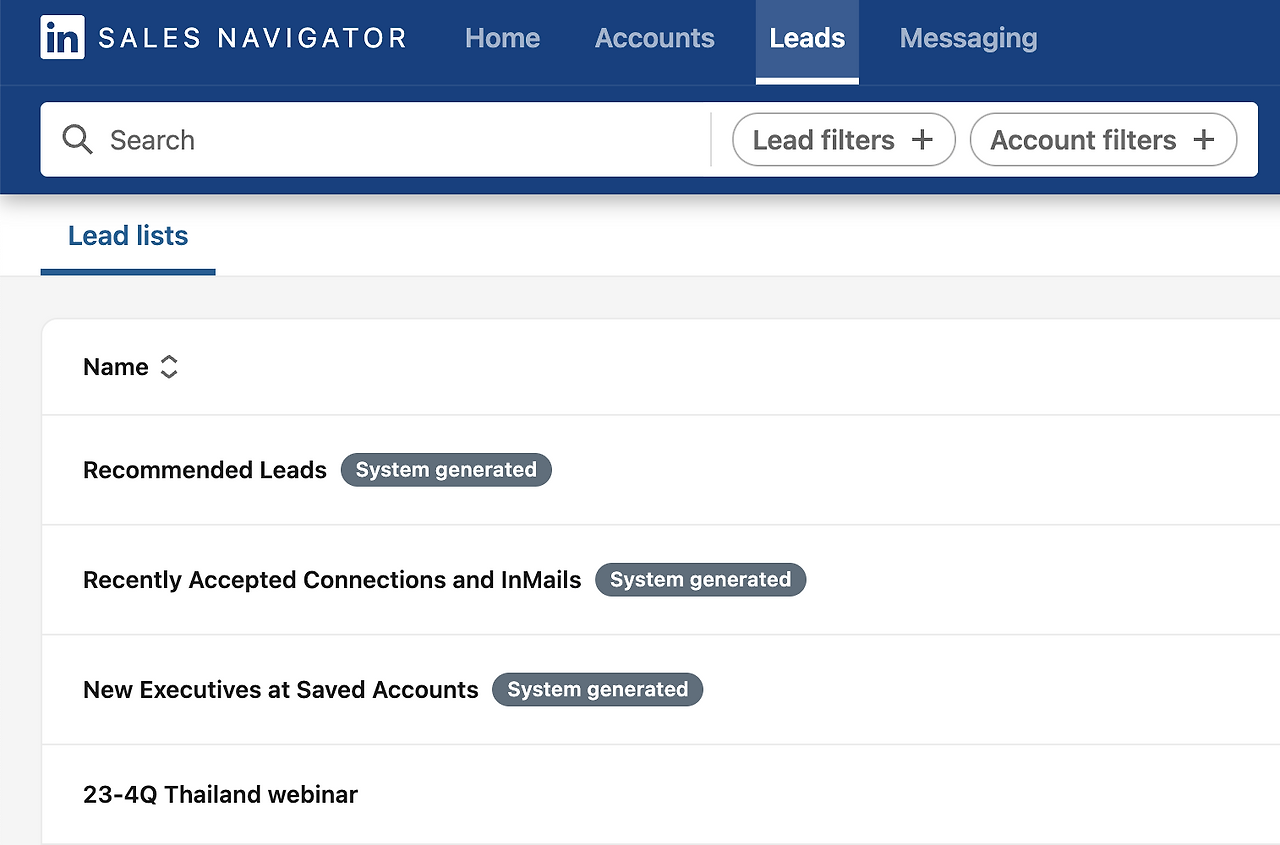Click the plus icon on Account filters

[1204, 140]
